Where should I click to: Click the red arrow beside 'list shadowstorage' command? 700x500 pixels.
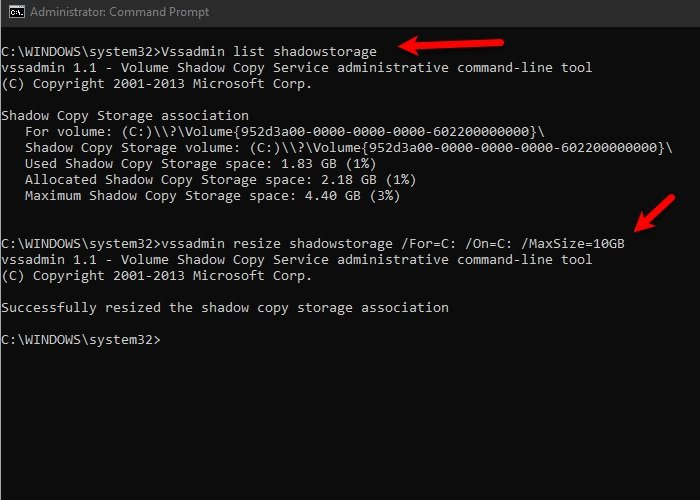pos(450,45)
